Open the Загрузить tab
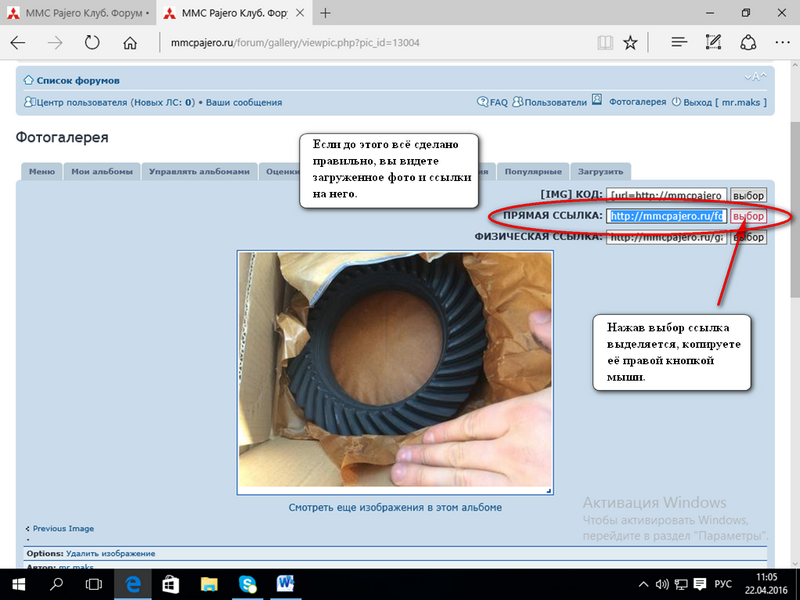The image size is (800, 600). click(600, 172)
